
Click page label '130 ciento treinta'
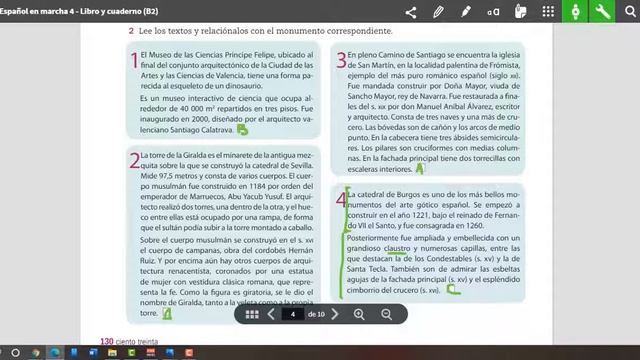pos(129,341)
